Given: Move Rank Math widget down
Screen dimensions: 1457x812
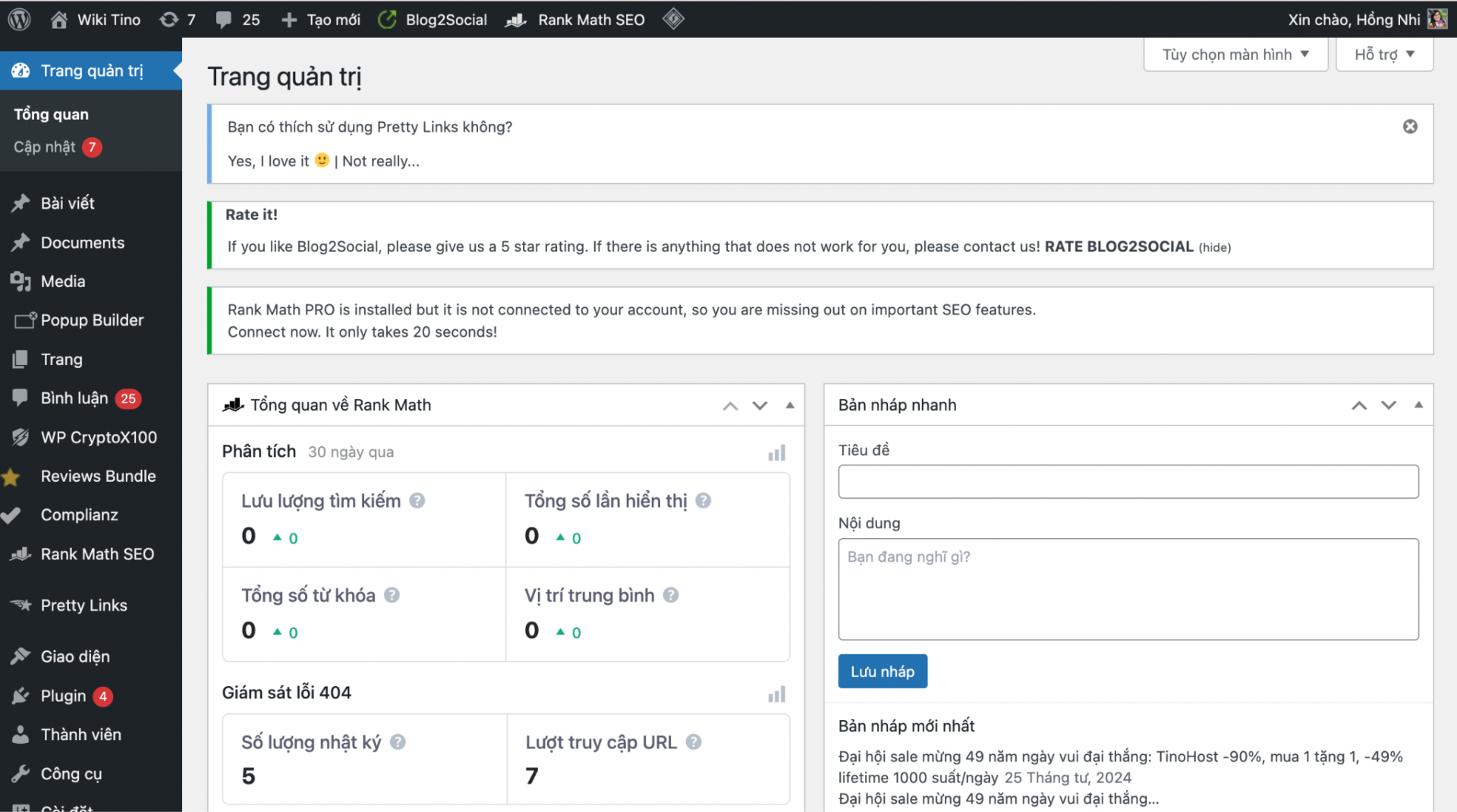Looking at the screenshot, I should (x=760, y=406).
